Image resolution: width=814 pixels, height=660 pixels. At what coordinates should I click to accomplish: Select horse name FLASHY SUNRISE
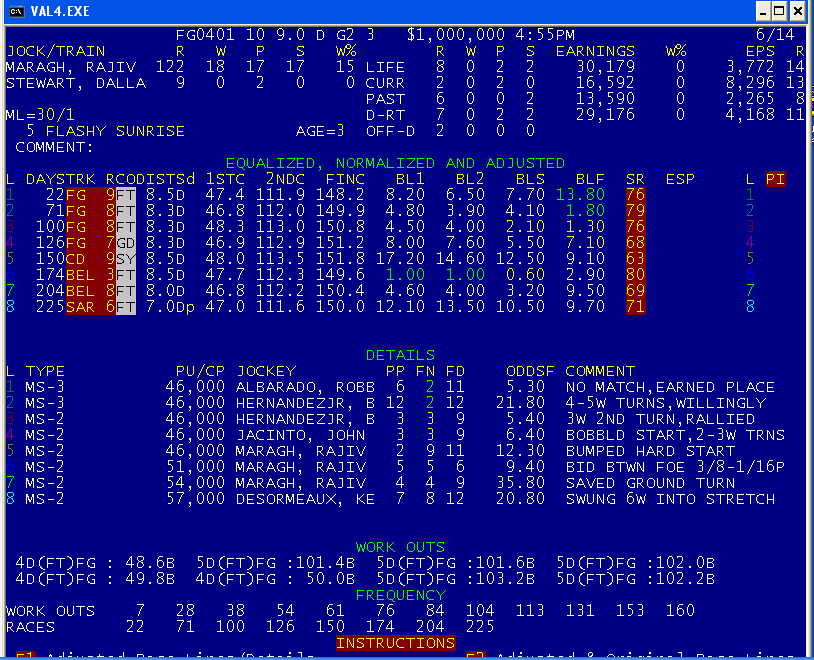pyautogui.click(x=115, y=131)
